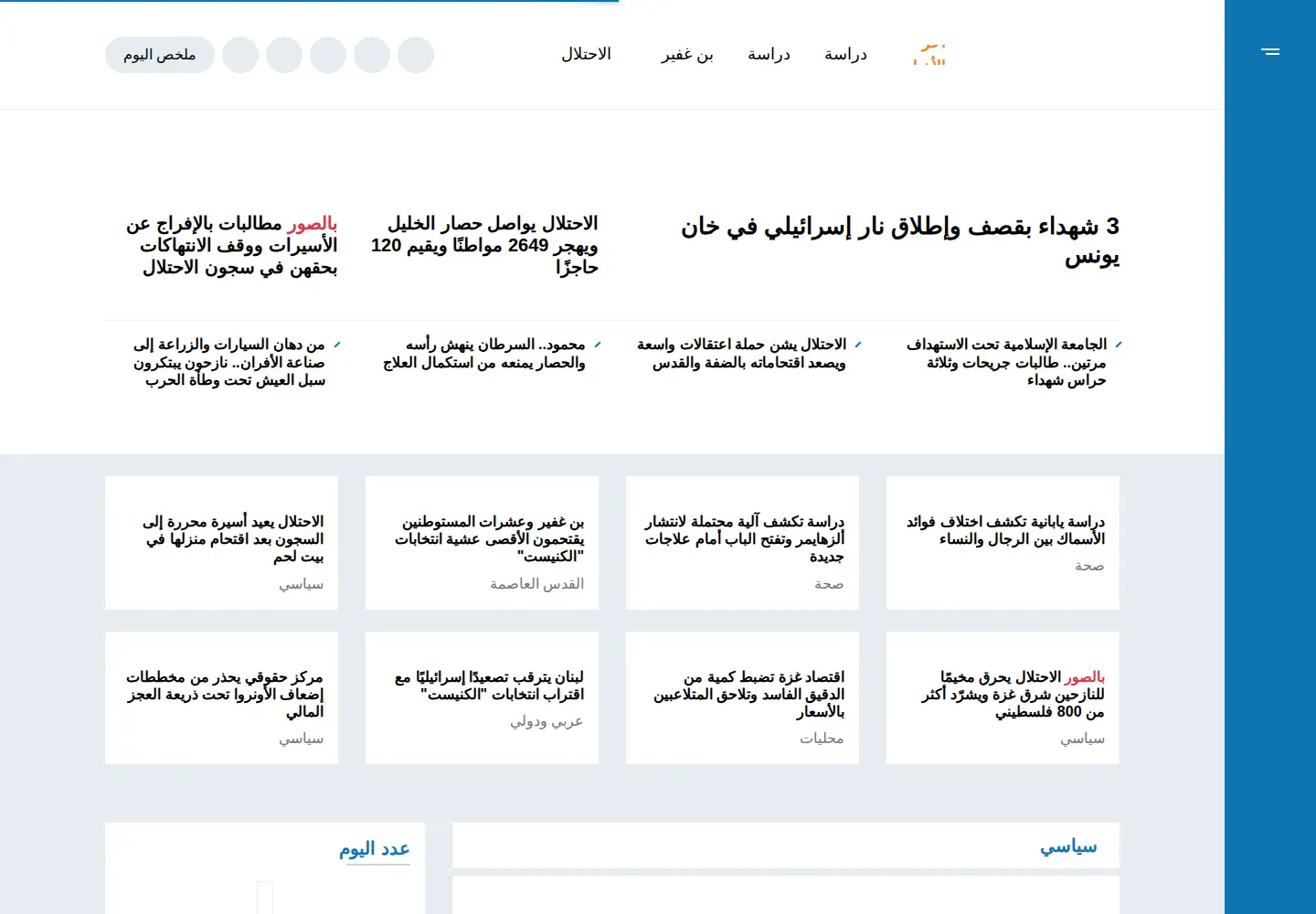Open card الاحتلال يعيد أسيرة محررة إلى السجون
This screenshot has height=914, width=1316.
pos(233,538)
